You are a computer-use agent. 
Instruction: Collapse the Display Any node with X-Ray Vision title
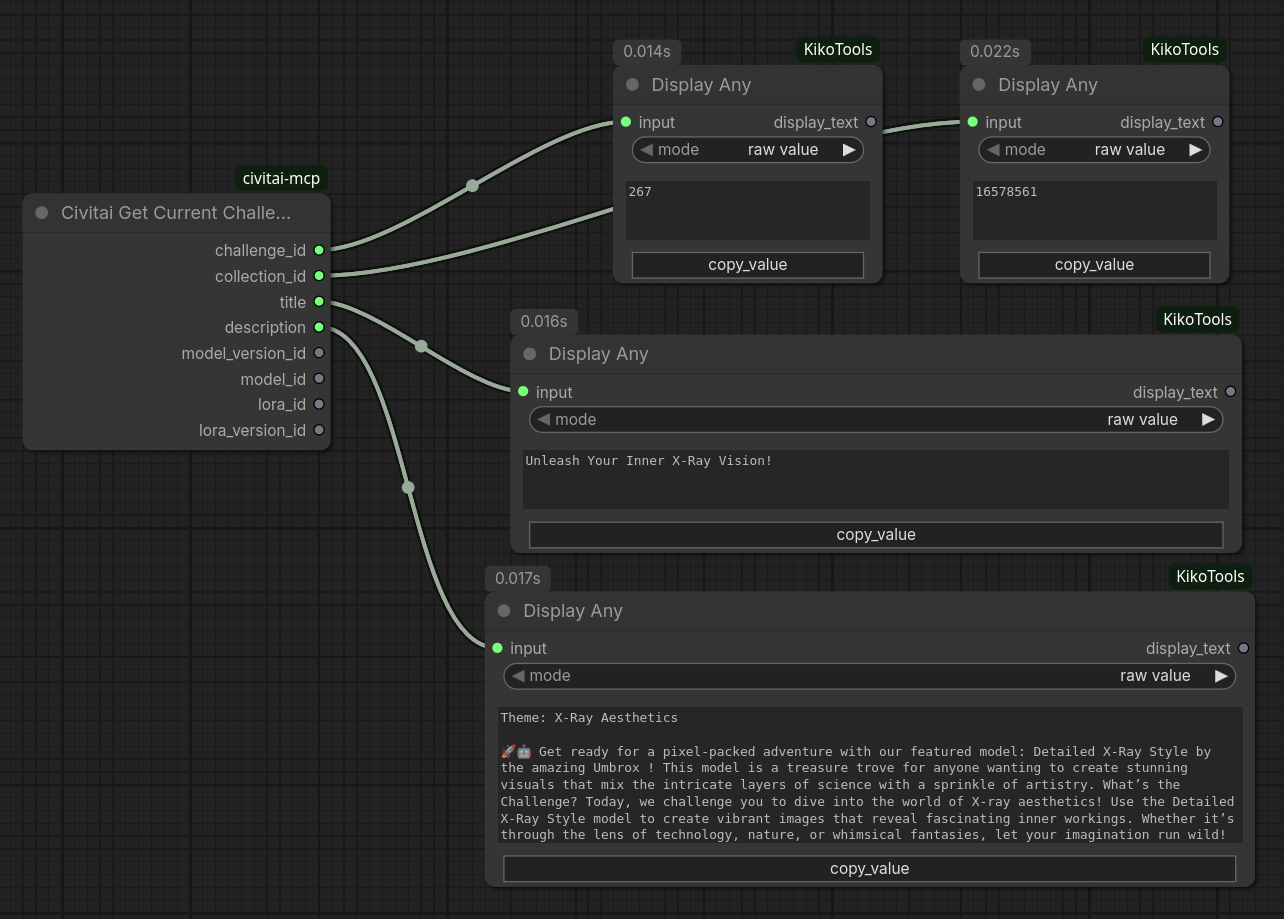pyautogui.click(x=530, y=354)
